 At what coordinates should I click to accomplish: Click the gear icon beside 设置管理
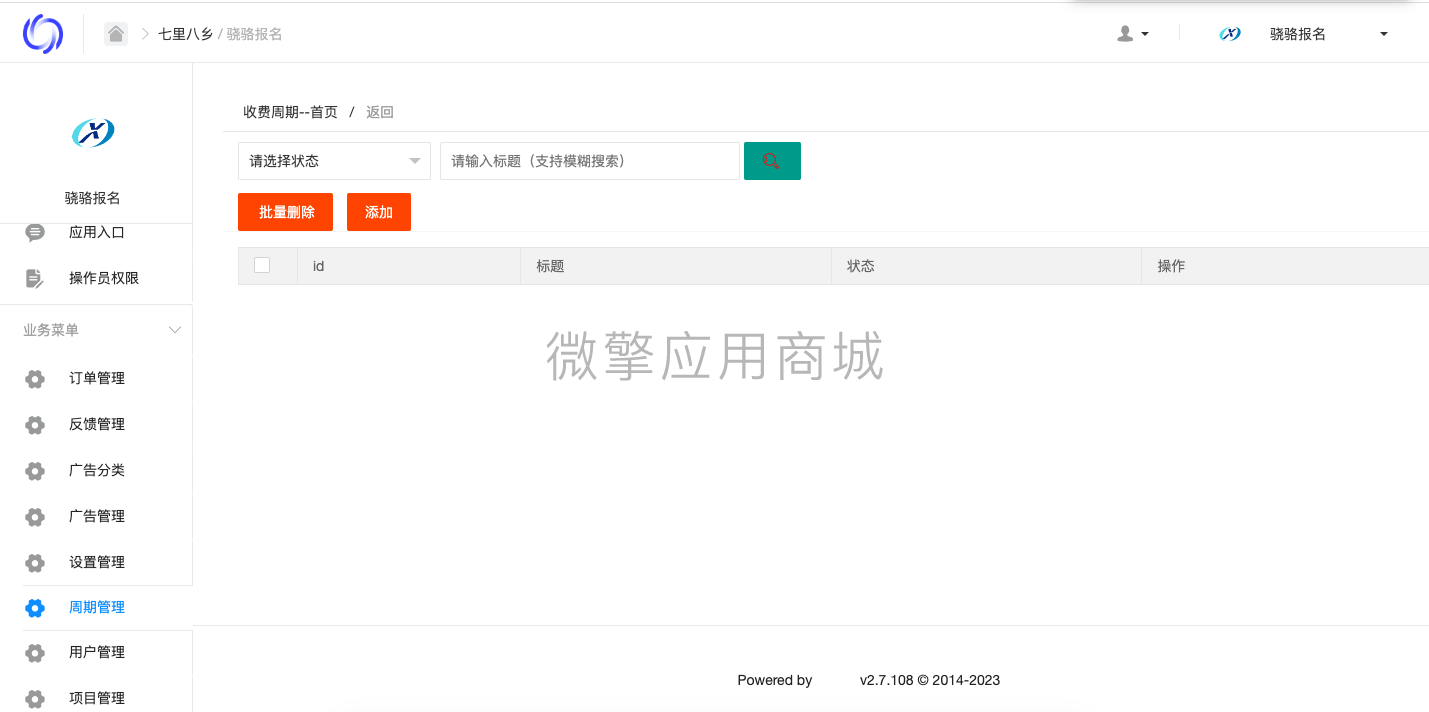pyautogui.click(x=35, y=563)
